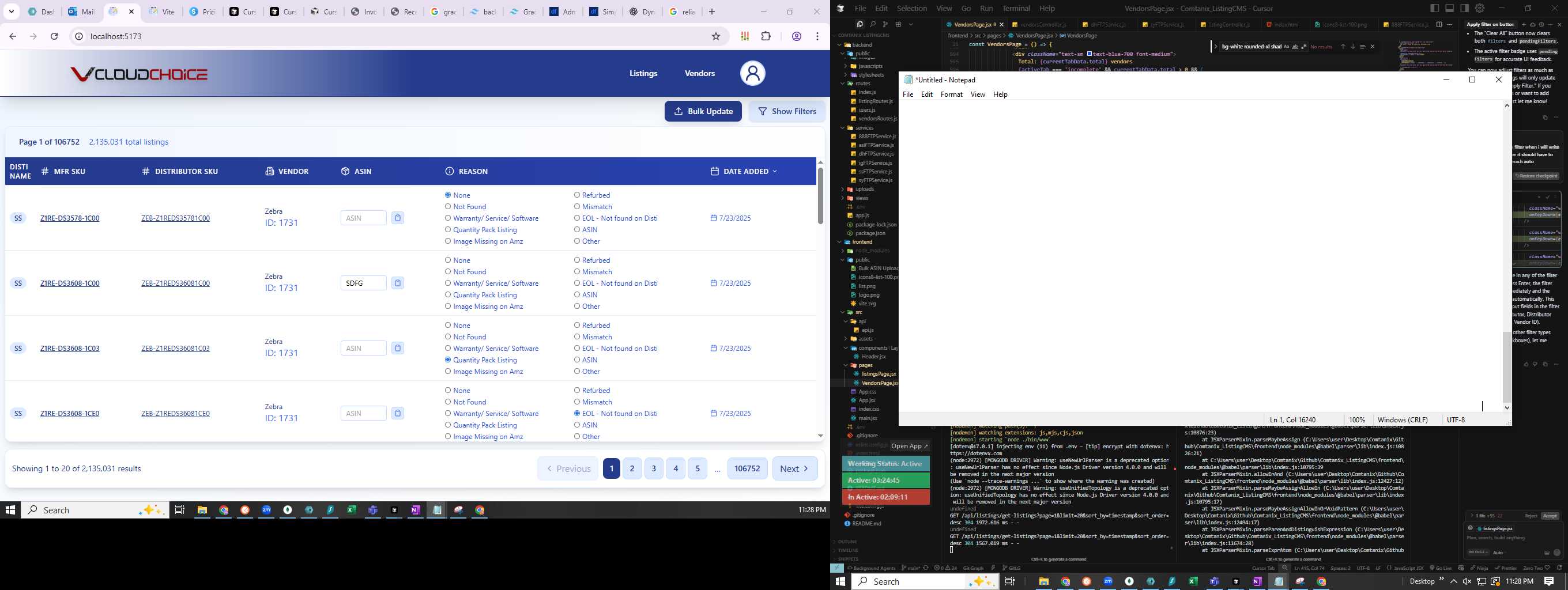Expand replace toggle in find widget
This screenshot has width=1568, height=590.
pos(1216,47)
